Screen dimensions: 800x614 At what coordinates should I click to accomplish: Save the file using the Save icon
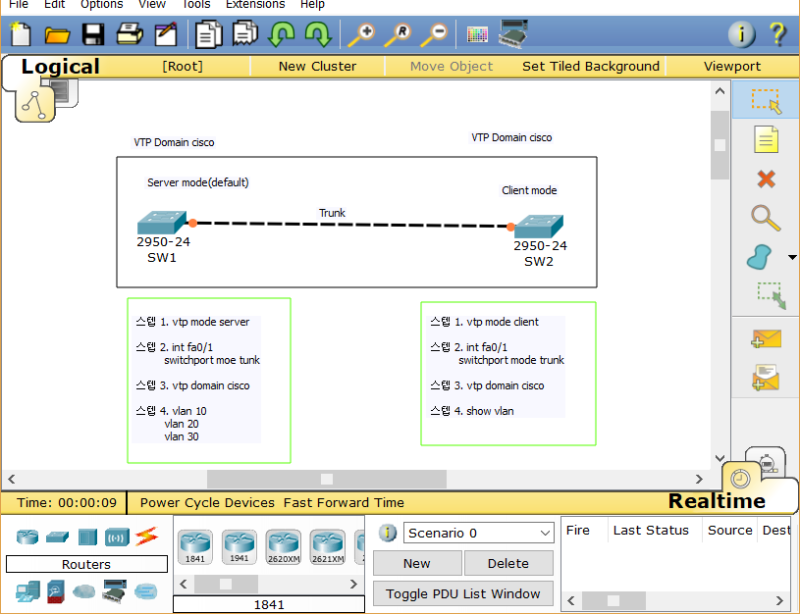click(93, 34)
